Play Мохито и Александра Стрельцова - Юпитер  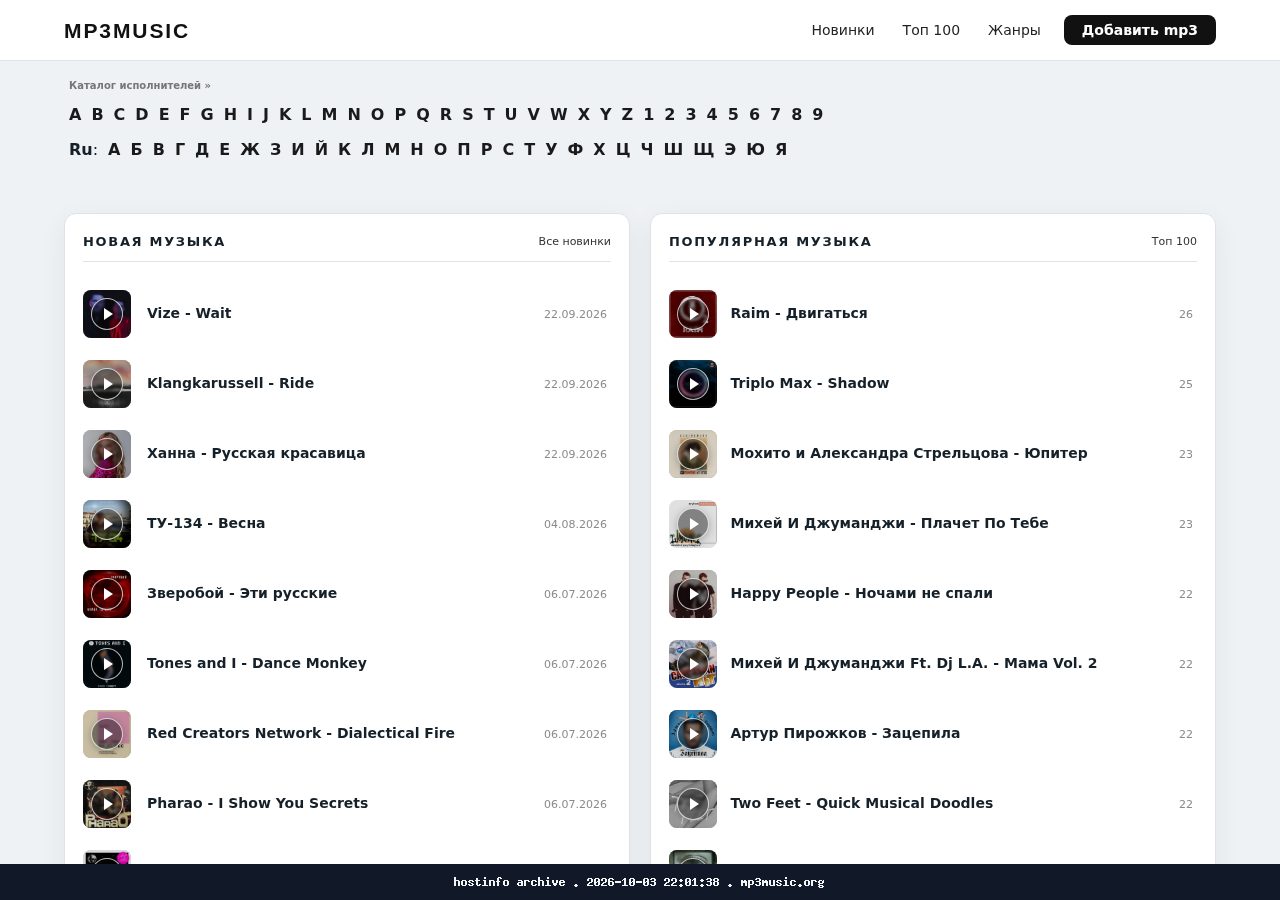(693, 454)
